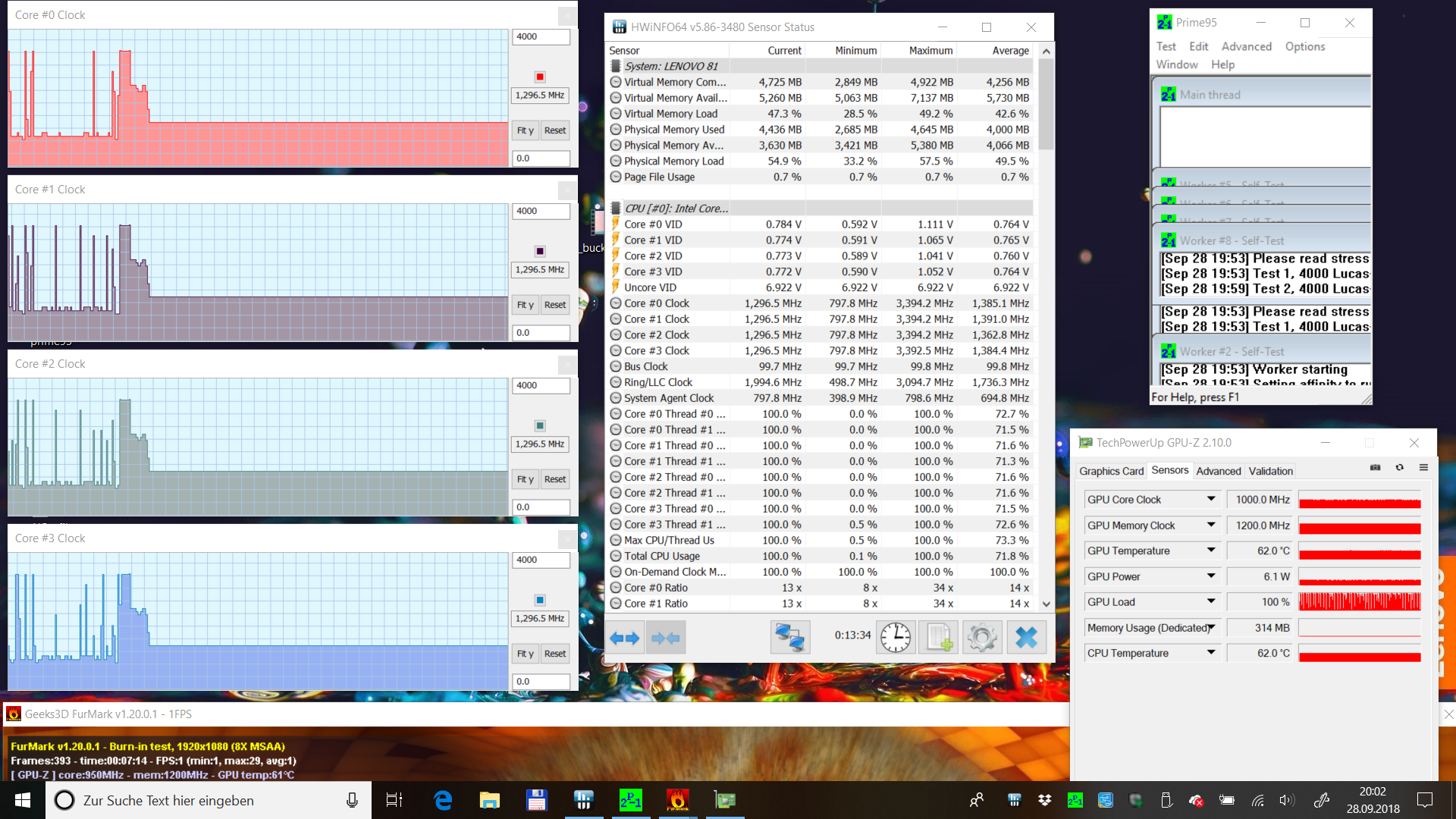Click GPU-Z refresh icon
This screenshot has height=819, width=1456.
(1399, 468)
